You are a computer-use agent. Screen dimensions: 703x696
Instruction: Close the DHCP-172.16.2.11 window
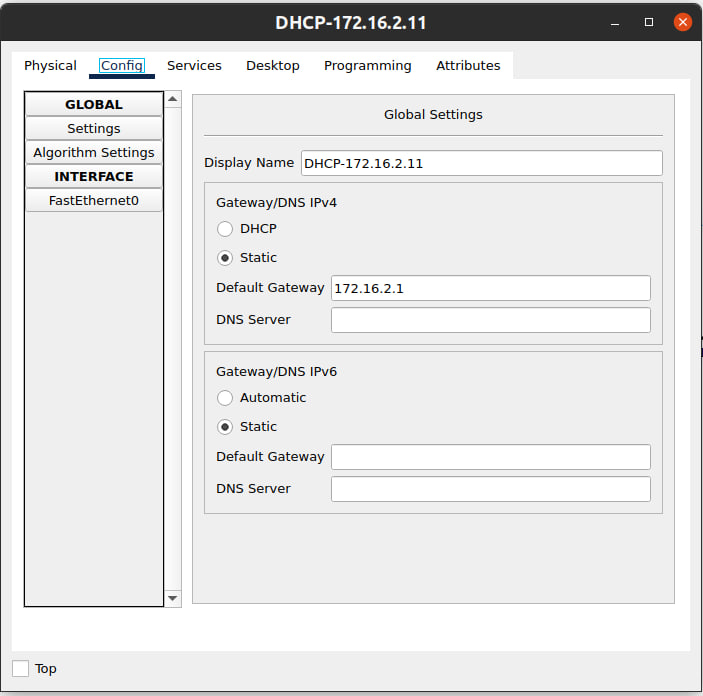683,22
